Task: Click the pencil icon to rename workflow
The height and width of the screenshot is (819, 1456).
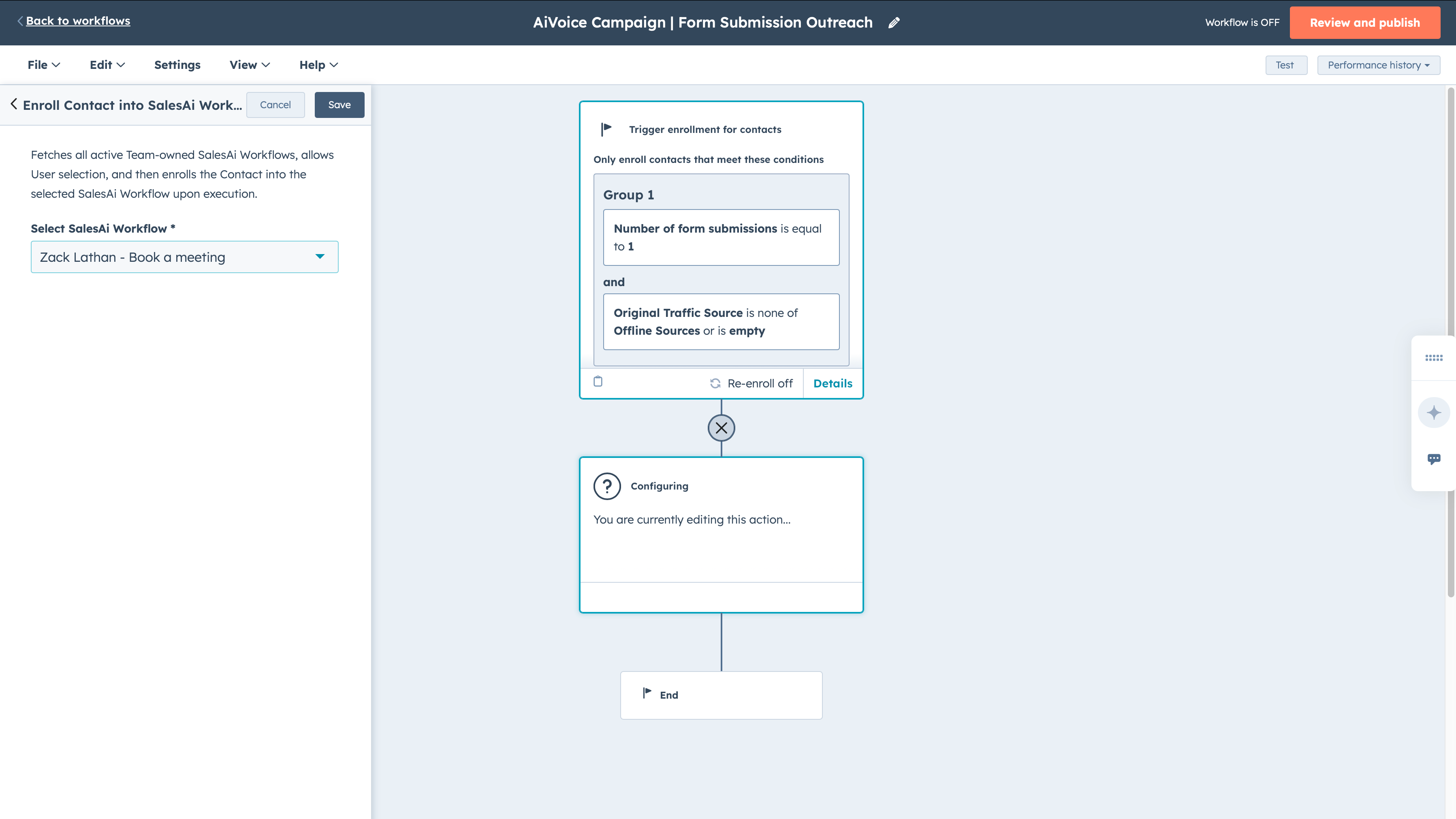Action: tap(894, 23)
